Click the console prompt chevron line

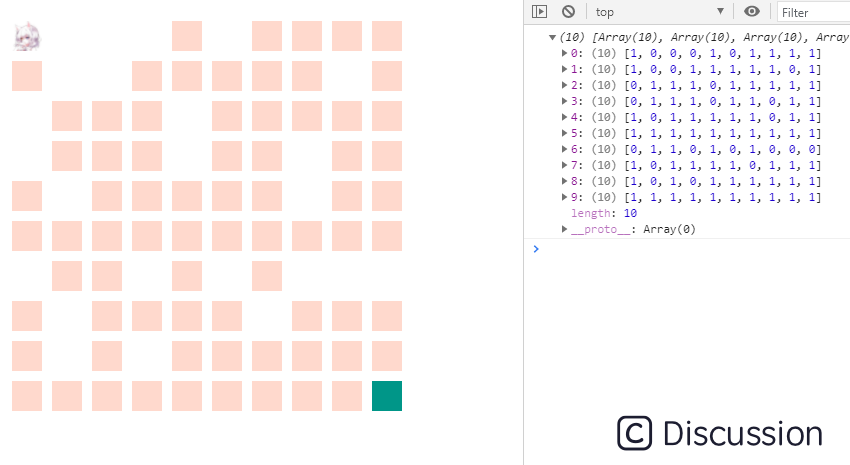(536, 249)
